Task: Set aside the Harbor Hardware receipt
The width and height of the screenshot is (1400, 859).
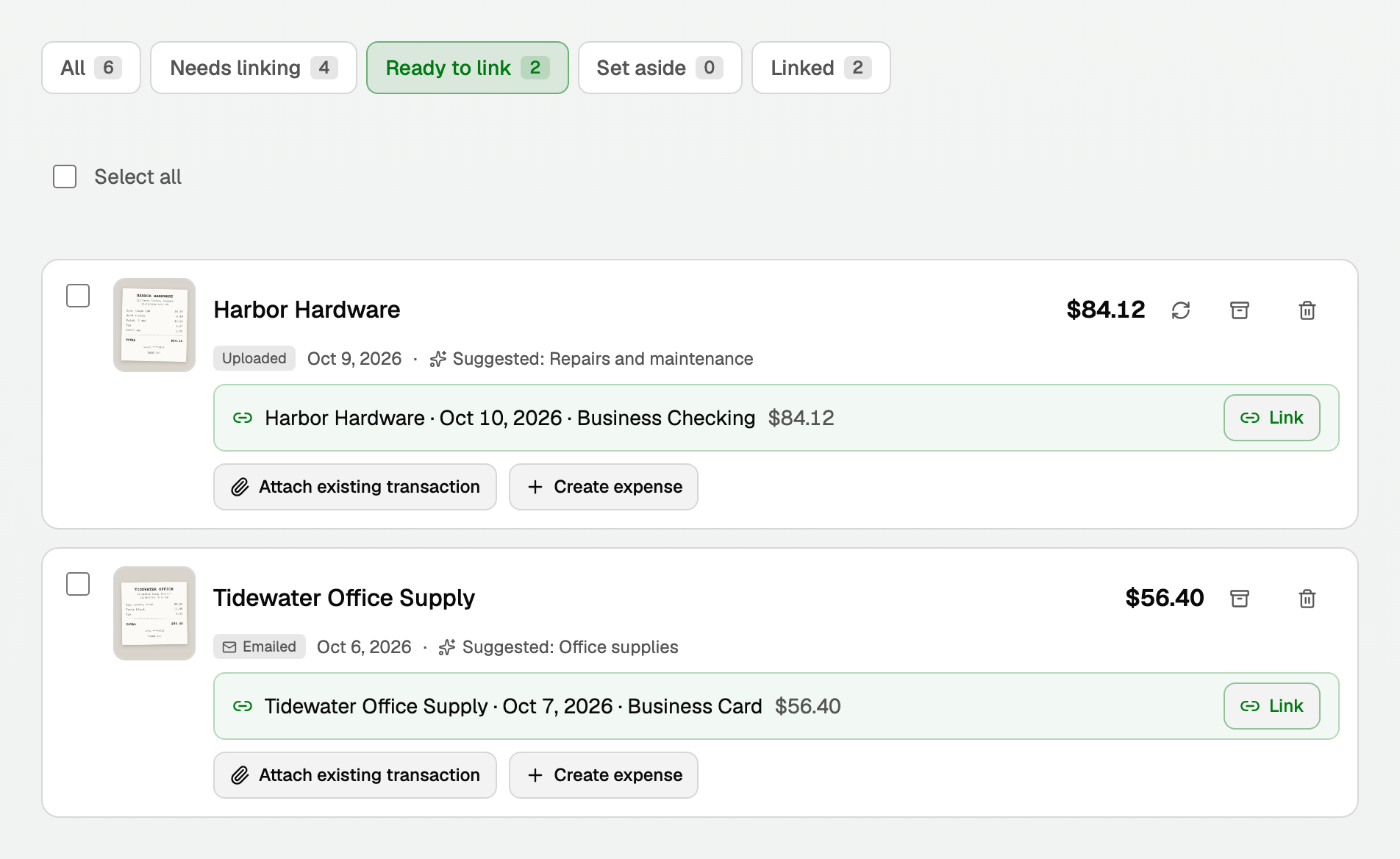Action: 1240,310
